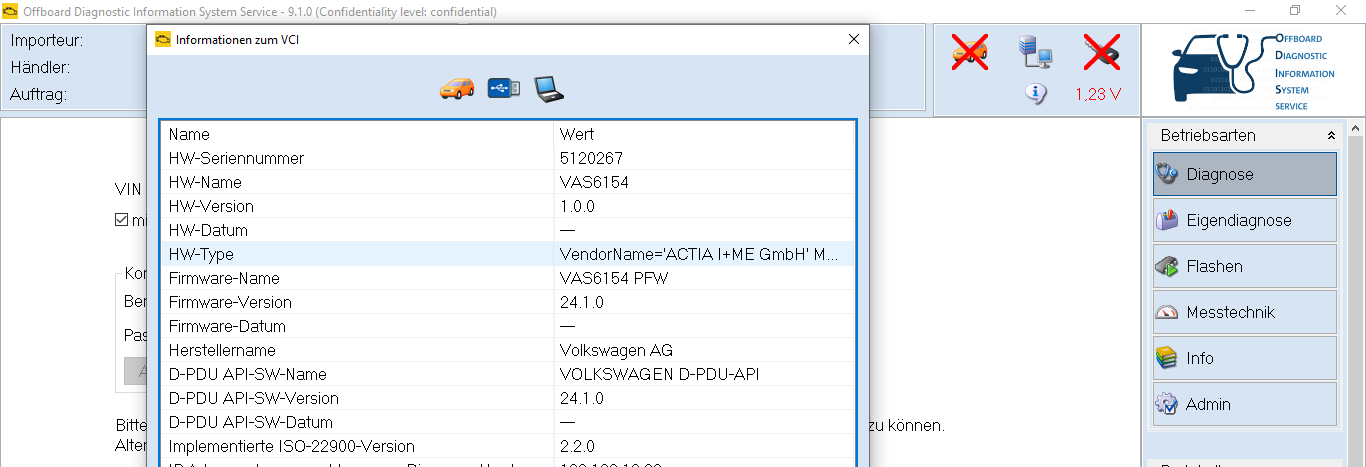Click the crossed-out vehicle connection status icon
Image resolution: width=1366 pixels, height=467 pixels.
[969, 51]
